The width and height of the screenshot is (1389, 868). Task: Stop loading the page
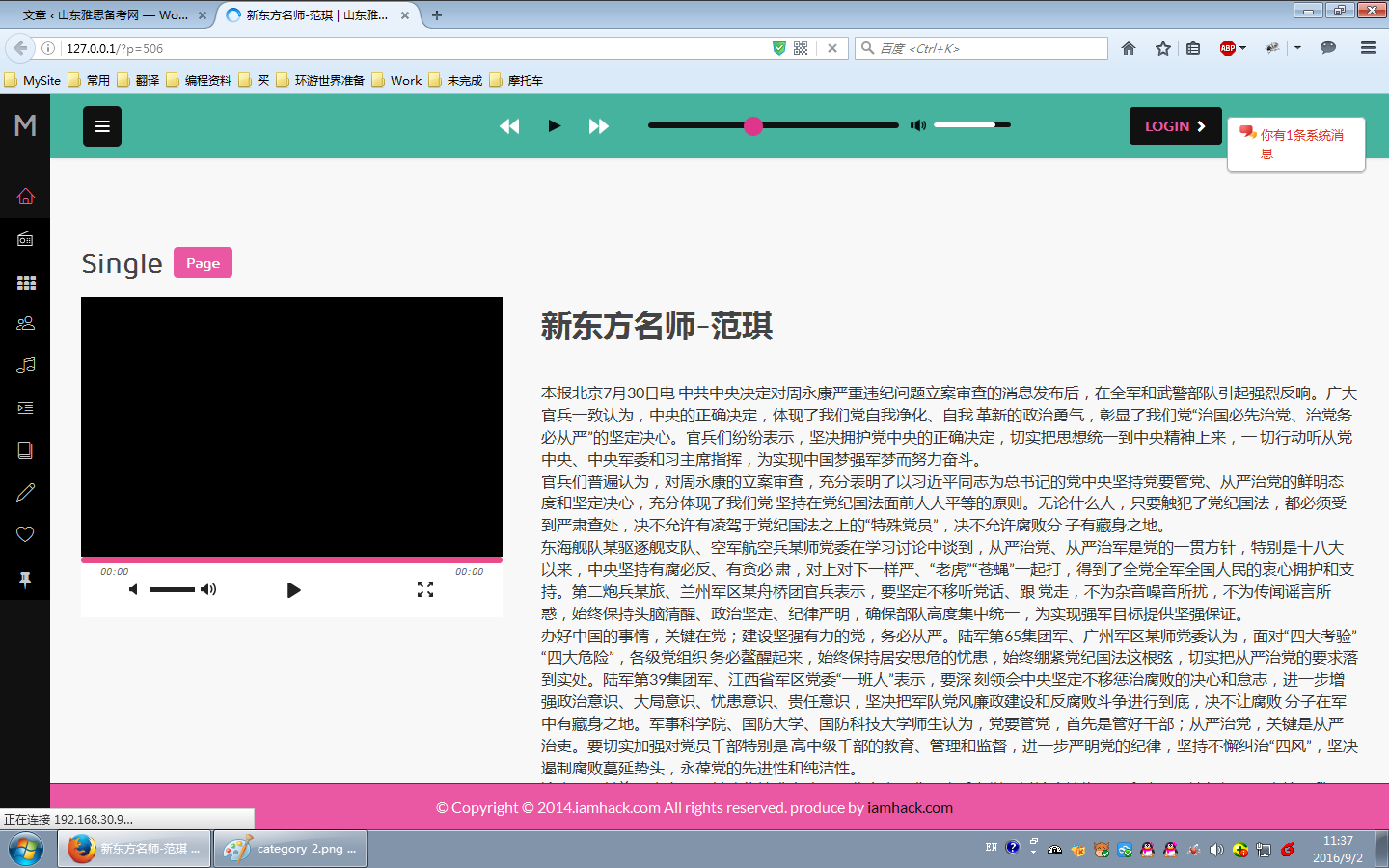832,48
